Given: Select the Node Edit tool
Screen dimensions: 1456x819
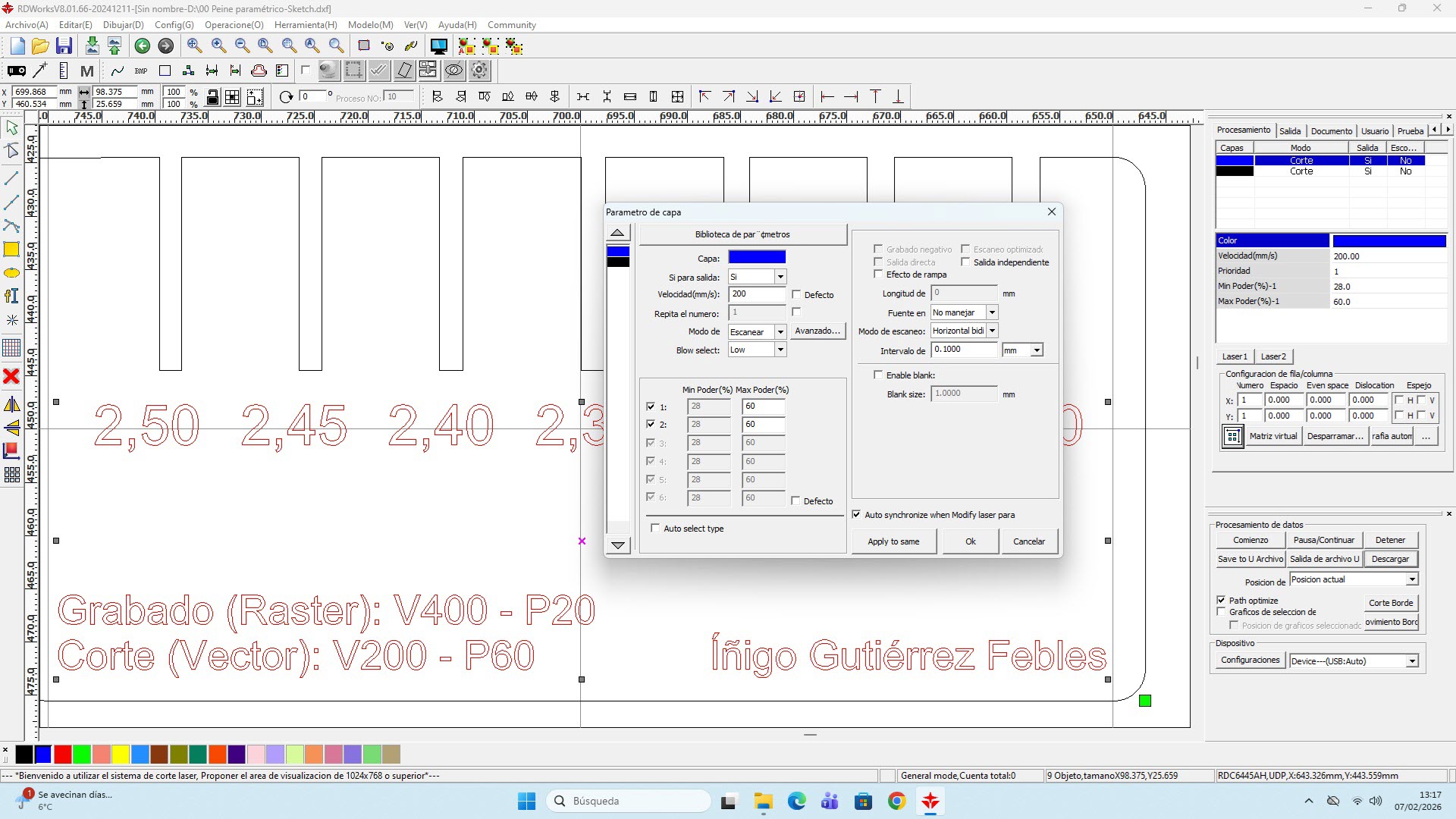Looking at the screenshot, I should 12,151.
